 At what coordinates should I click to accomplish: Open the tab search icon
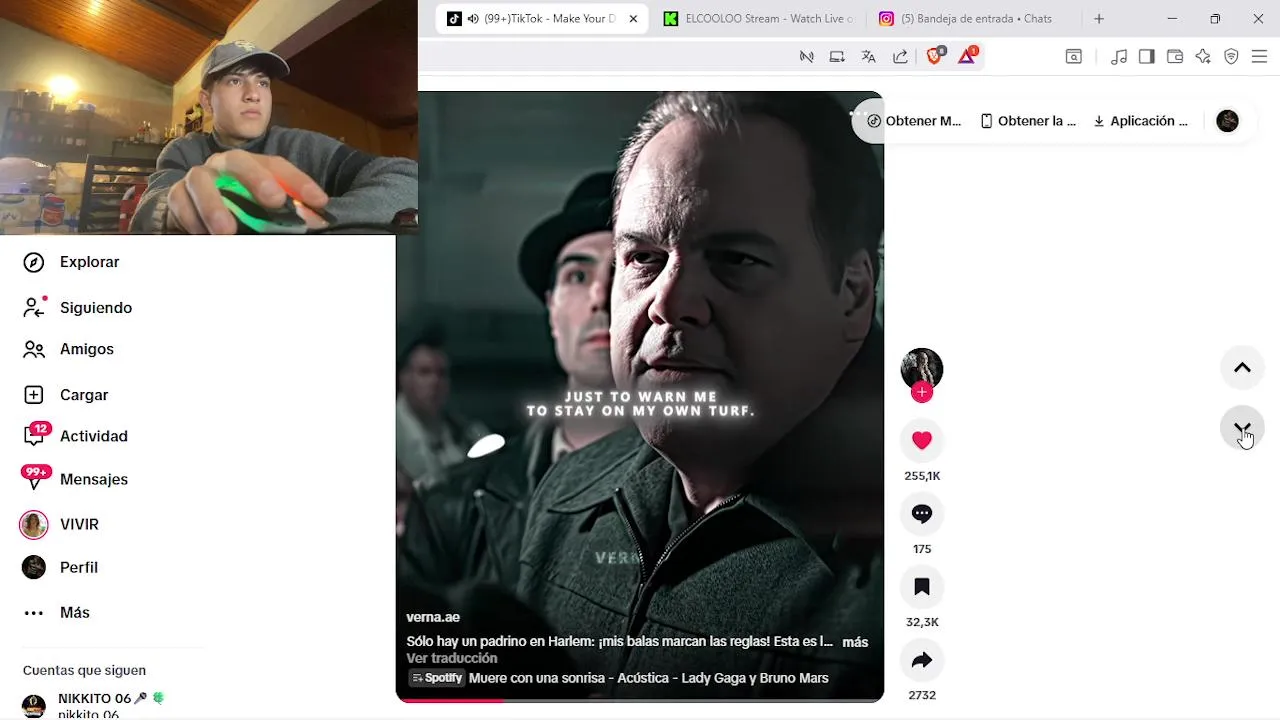1073,57
